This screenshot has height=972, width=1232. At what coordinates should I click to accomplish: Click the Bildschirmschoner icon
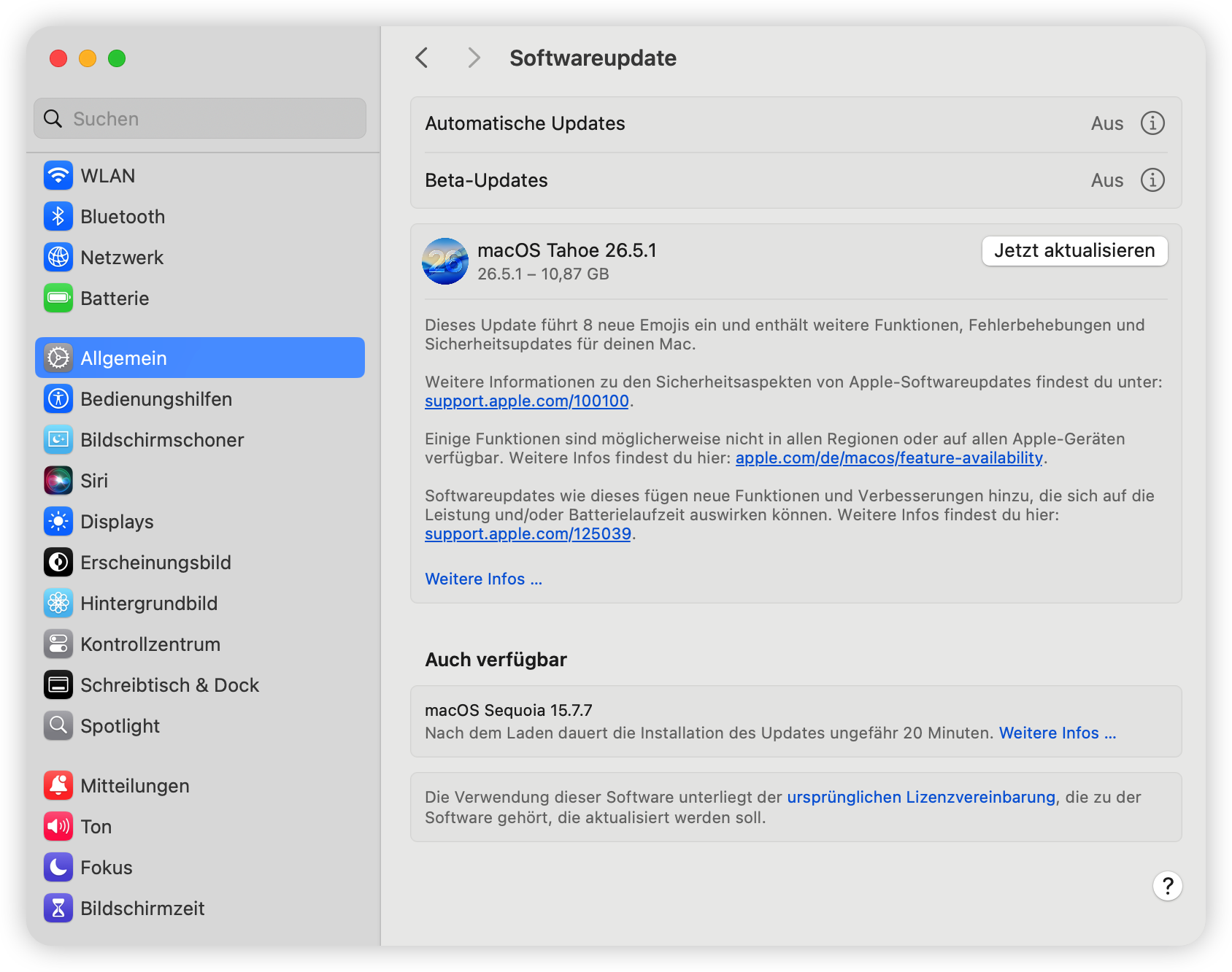(58, 440)
